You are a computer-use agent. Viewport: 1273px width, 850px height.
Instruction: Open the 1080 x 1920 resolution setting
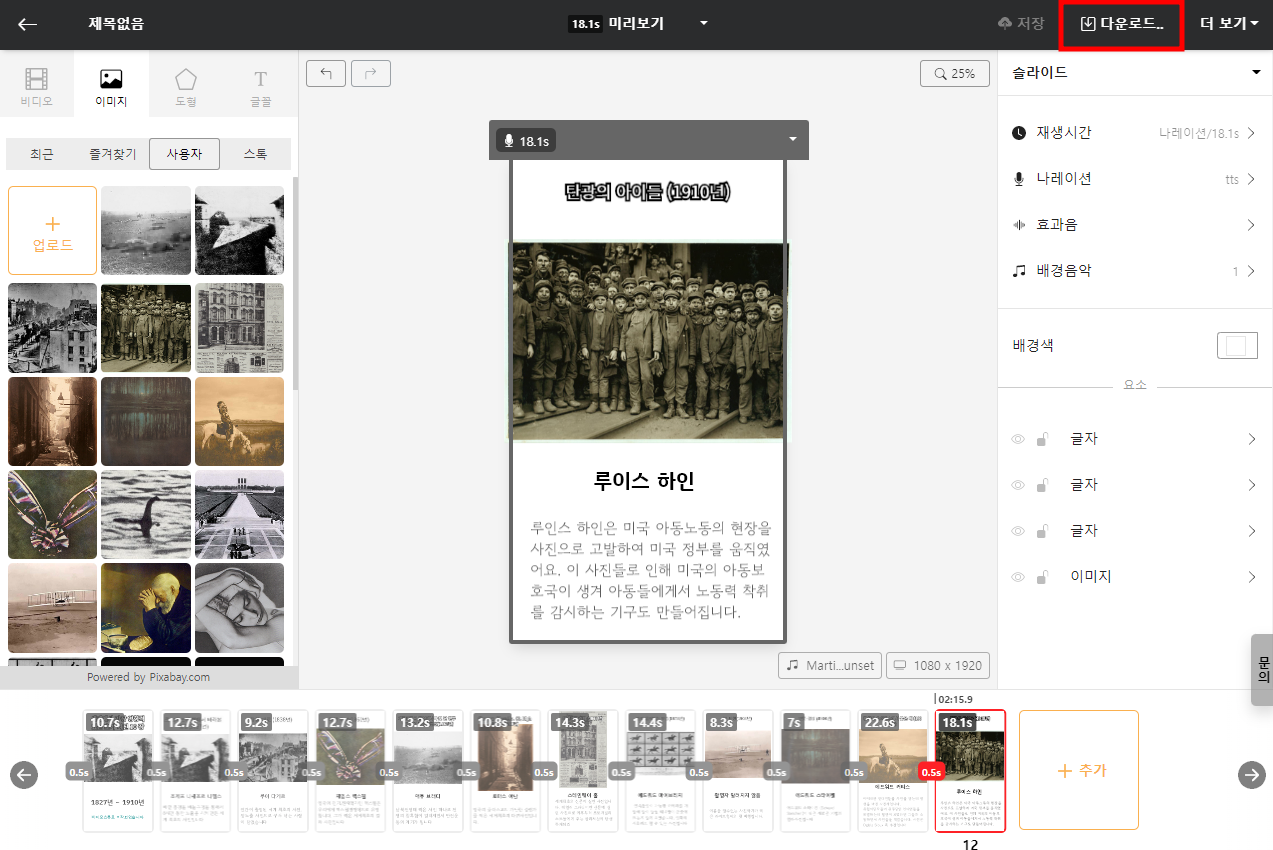(x=938, y=665)
